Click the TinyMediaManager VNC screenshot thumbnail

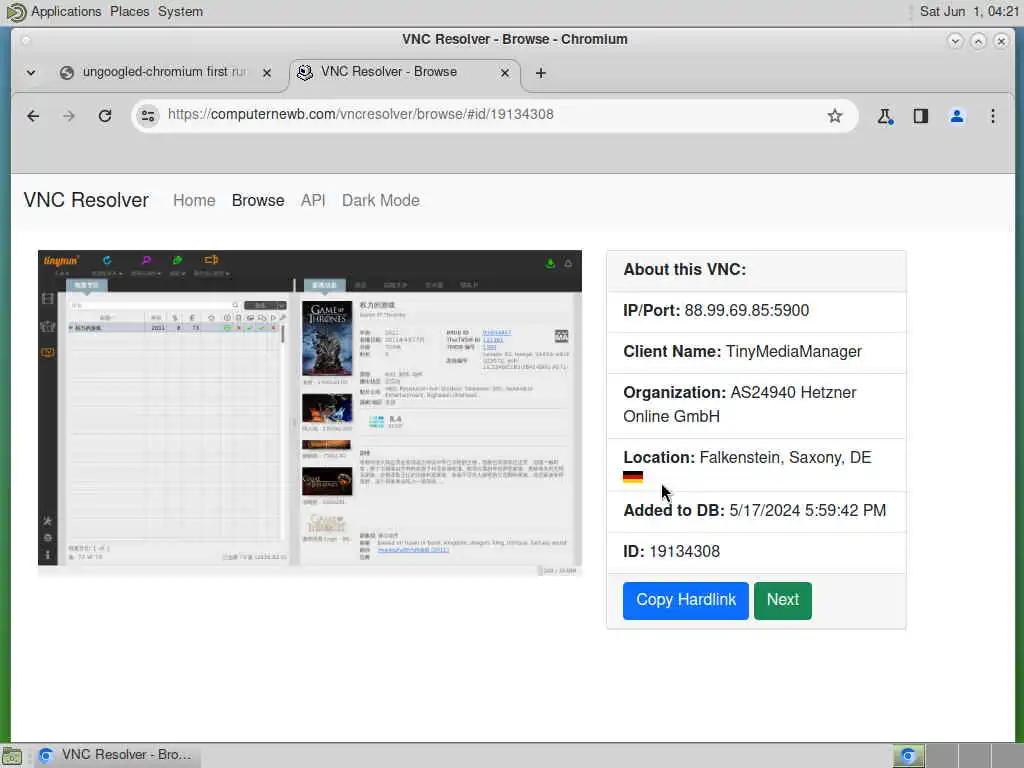[310, 413]
